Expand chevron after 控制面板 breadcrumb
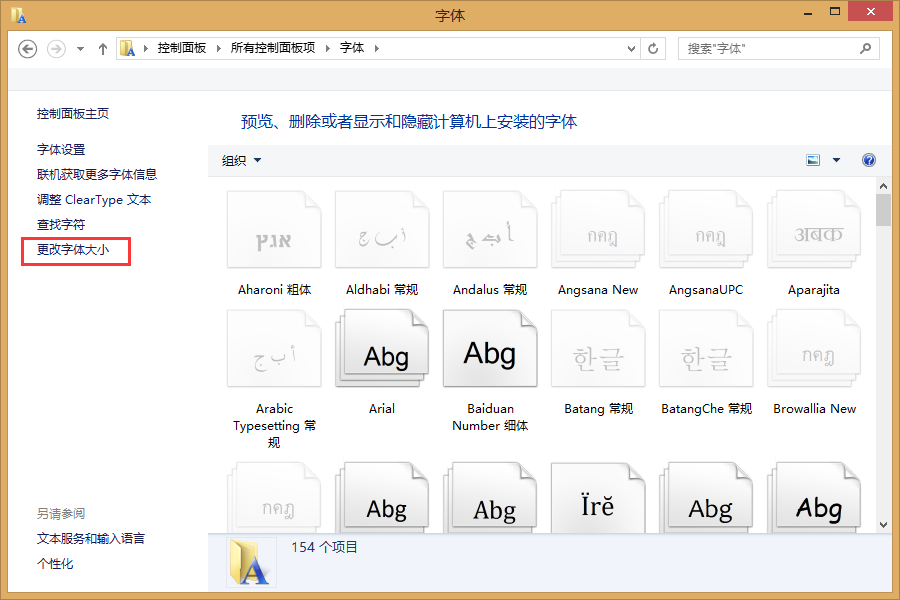Viewport: 900px width, 600px height. click(x=219, y=48)
